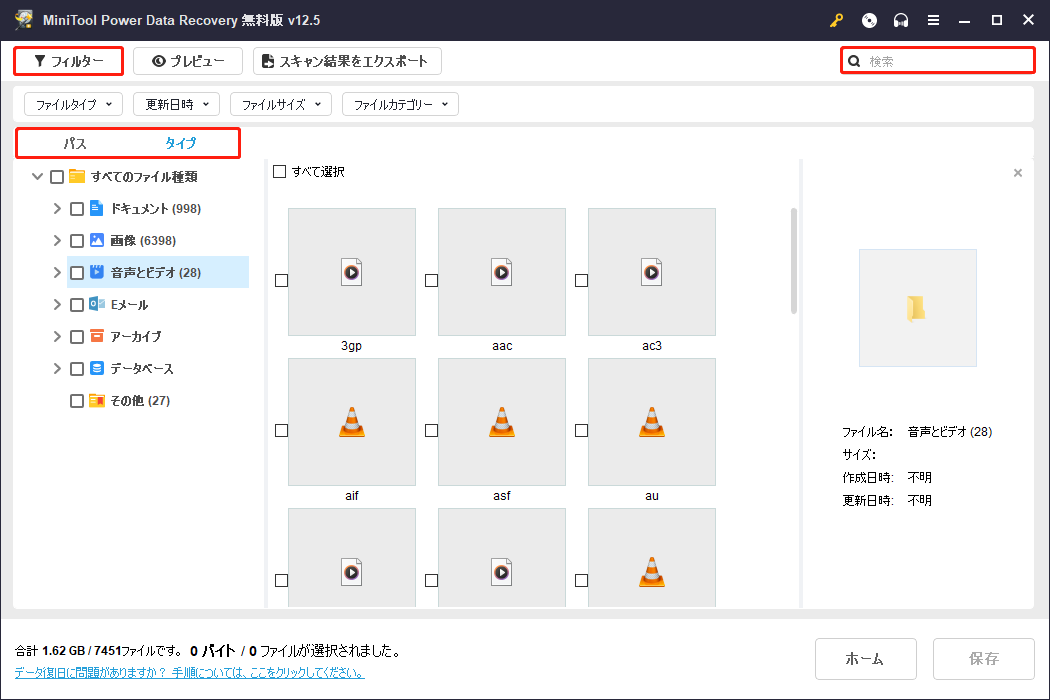This screenshot has height=700, width=1050.
Task: Open the aac file type thumbnail
Action: [502, 271]
